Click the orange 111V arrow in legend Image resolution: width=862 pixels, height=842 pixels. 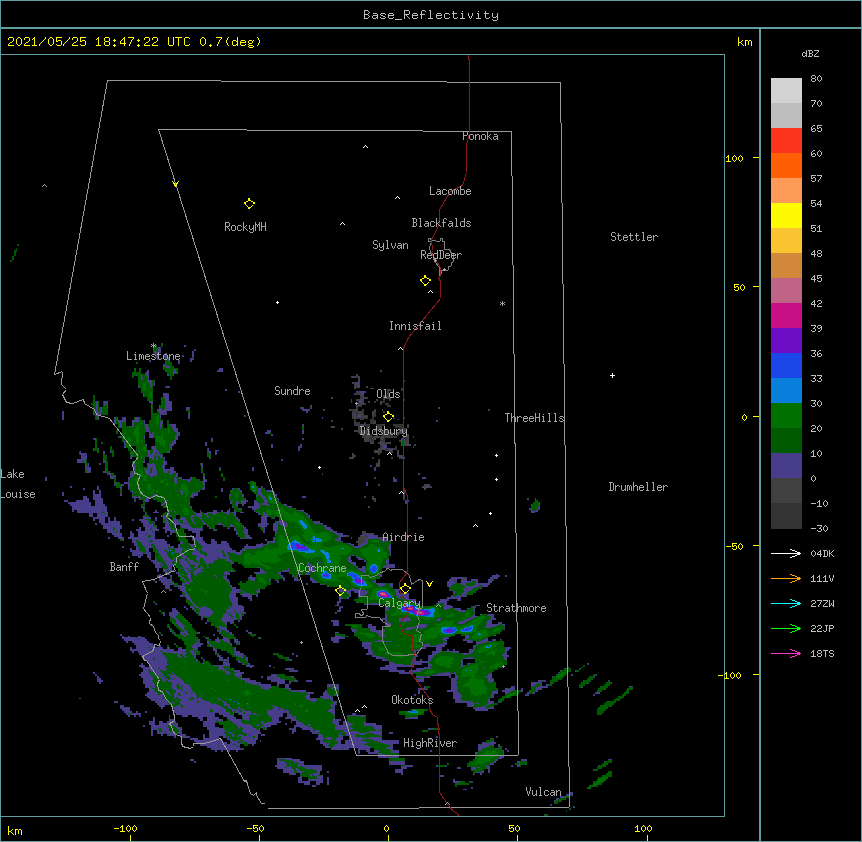(x=786, y=578)
